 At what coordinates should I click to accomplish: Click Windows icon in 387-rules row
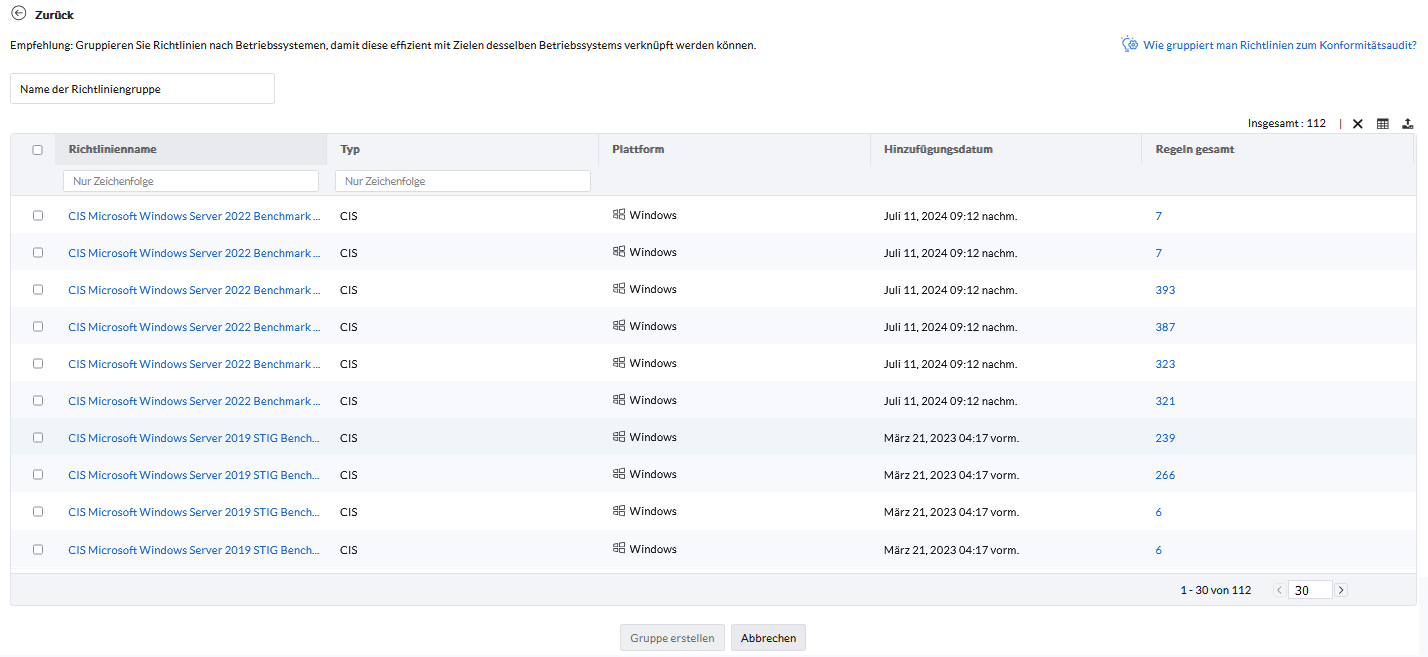(x=619, y=326)
